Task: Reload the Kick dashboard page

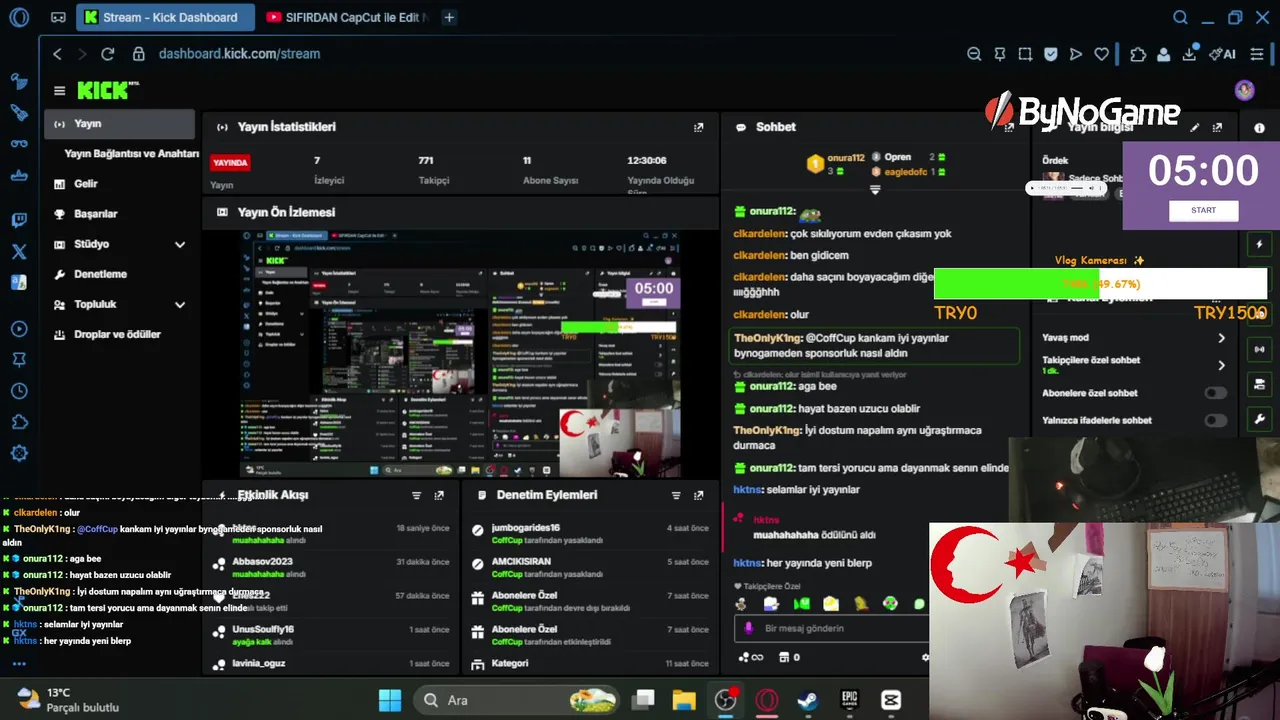Action: point(108,54)
